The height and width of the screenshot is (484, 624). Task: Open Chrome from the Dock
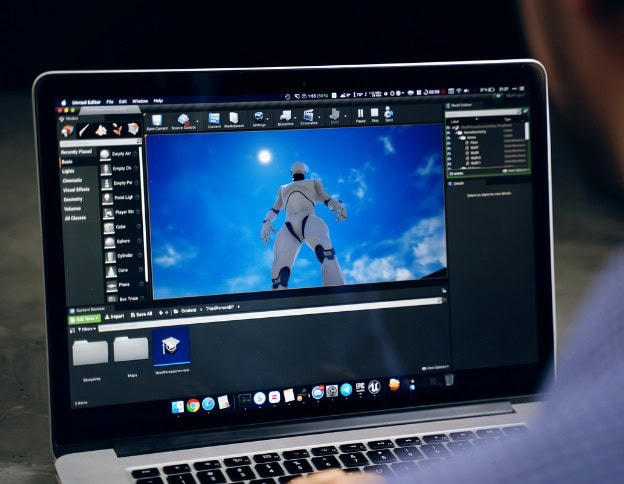coord(193,405)
